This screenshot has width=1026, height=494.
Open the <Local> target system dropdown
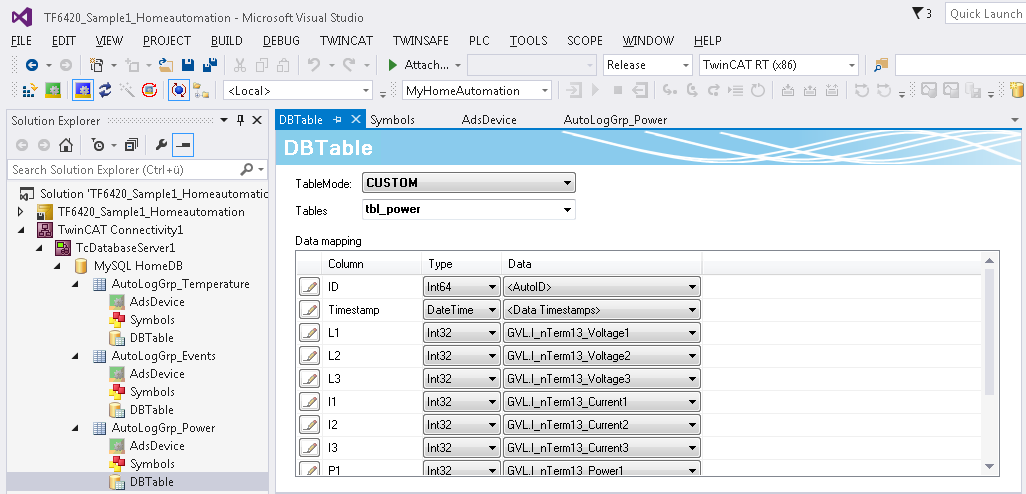(x=298, y=90)
